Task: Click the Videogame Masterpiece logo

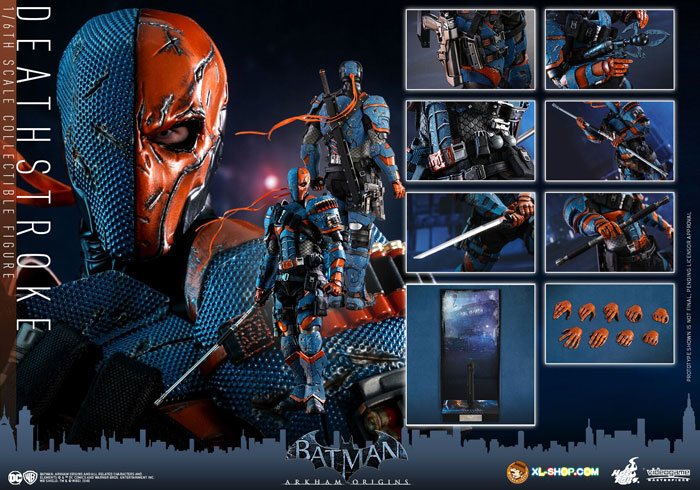Action: coord(667,473)
